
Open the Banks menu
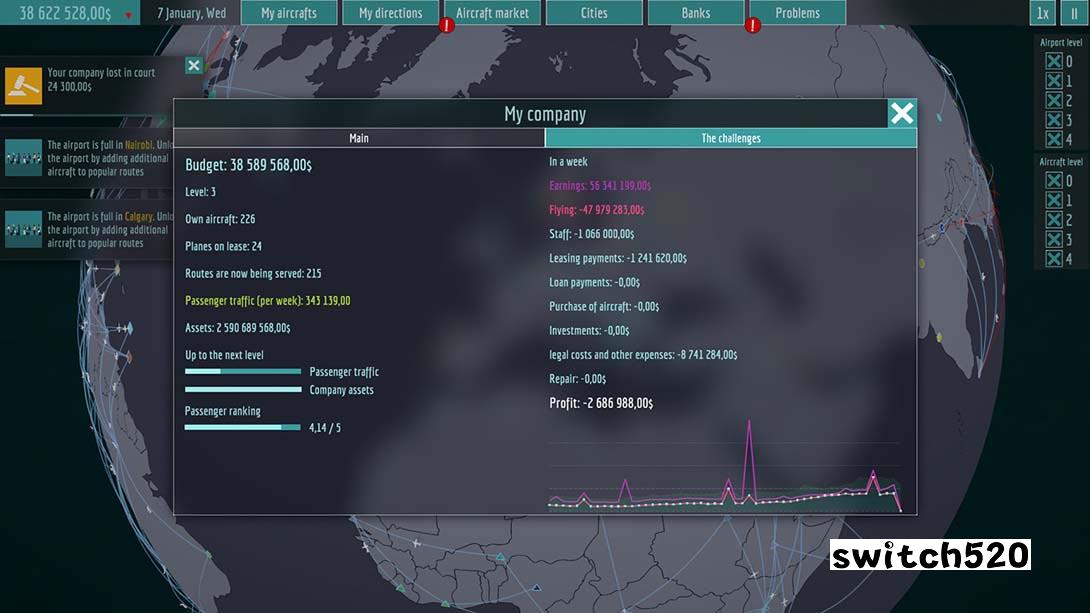tap(695, 13)
